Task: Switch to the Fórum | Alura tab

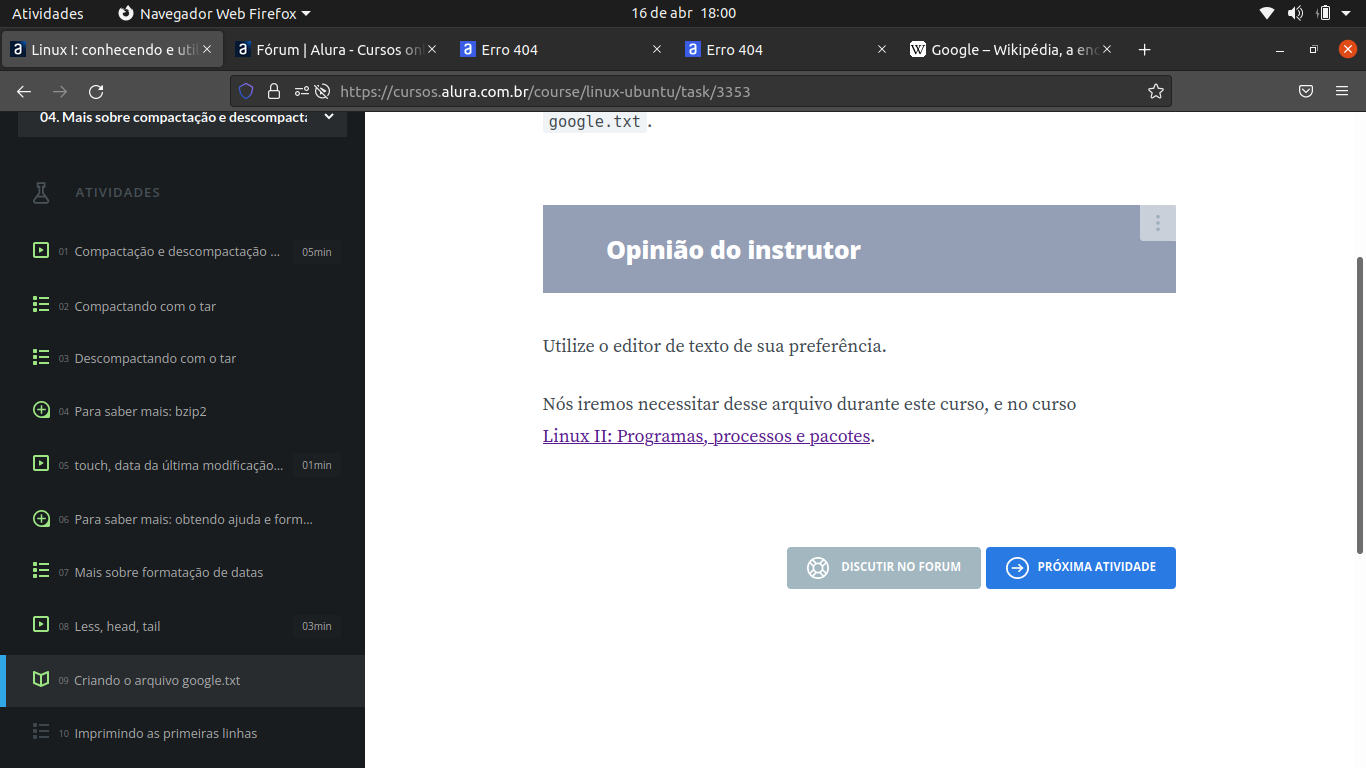Action: point(337,49)
